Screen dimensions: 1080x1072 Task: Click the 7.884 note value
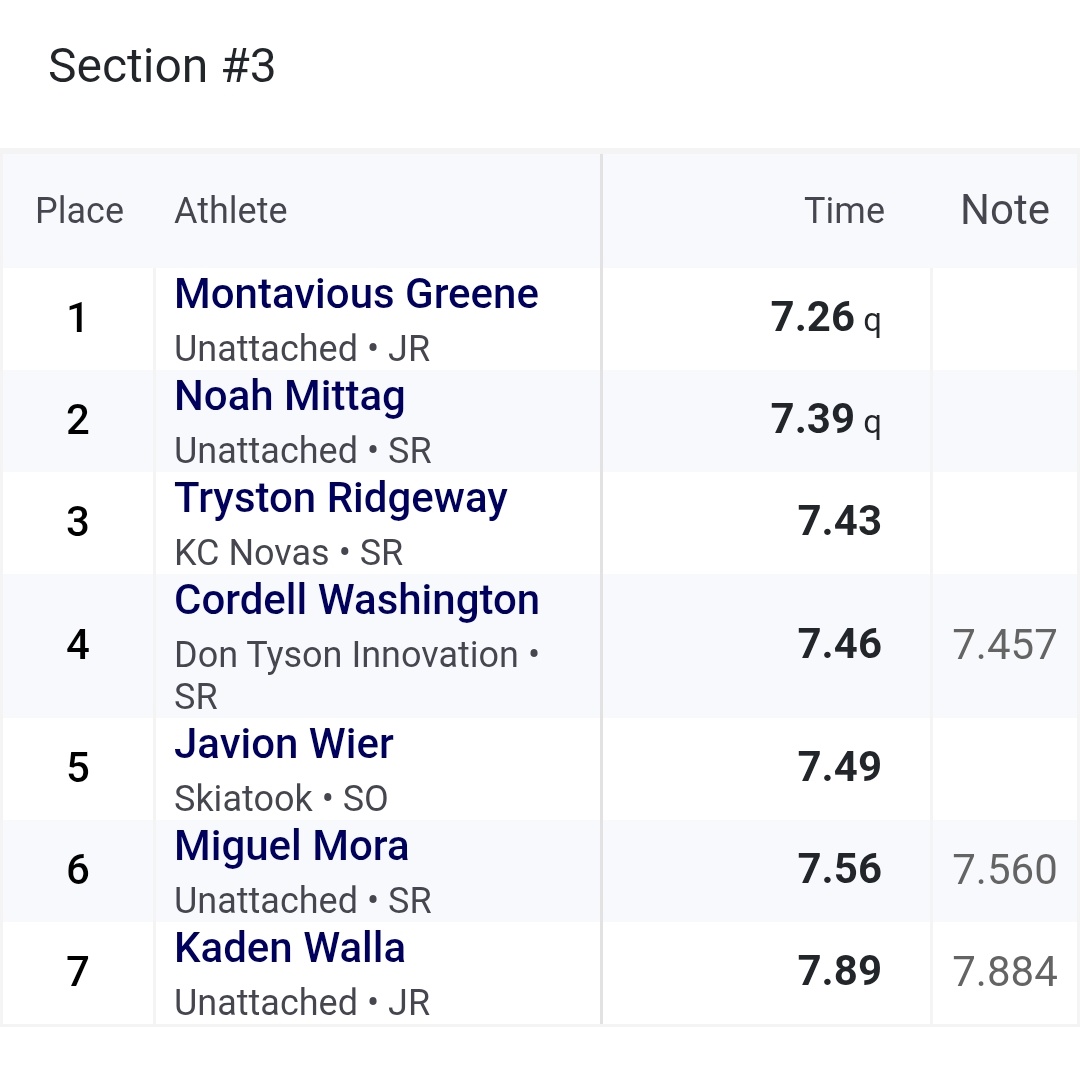1004,971
